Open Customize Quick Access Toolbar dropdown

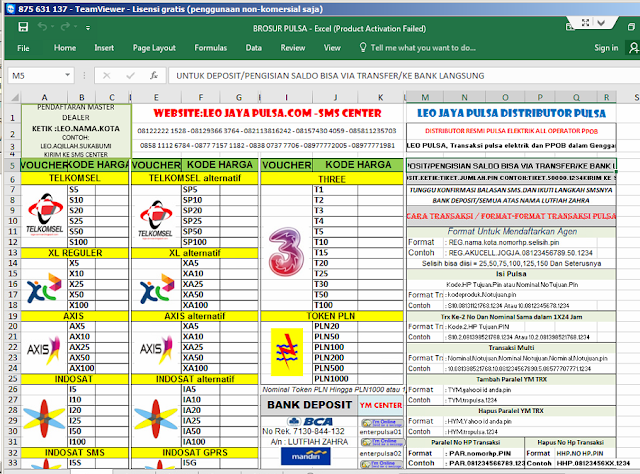tap(88, 28)
